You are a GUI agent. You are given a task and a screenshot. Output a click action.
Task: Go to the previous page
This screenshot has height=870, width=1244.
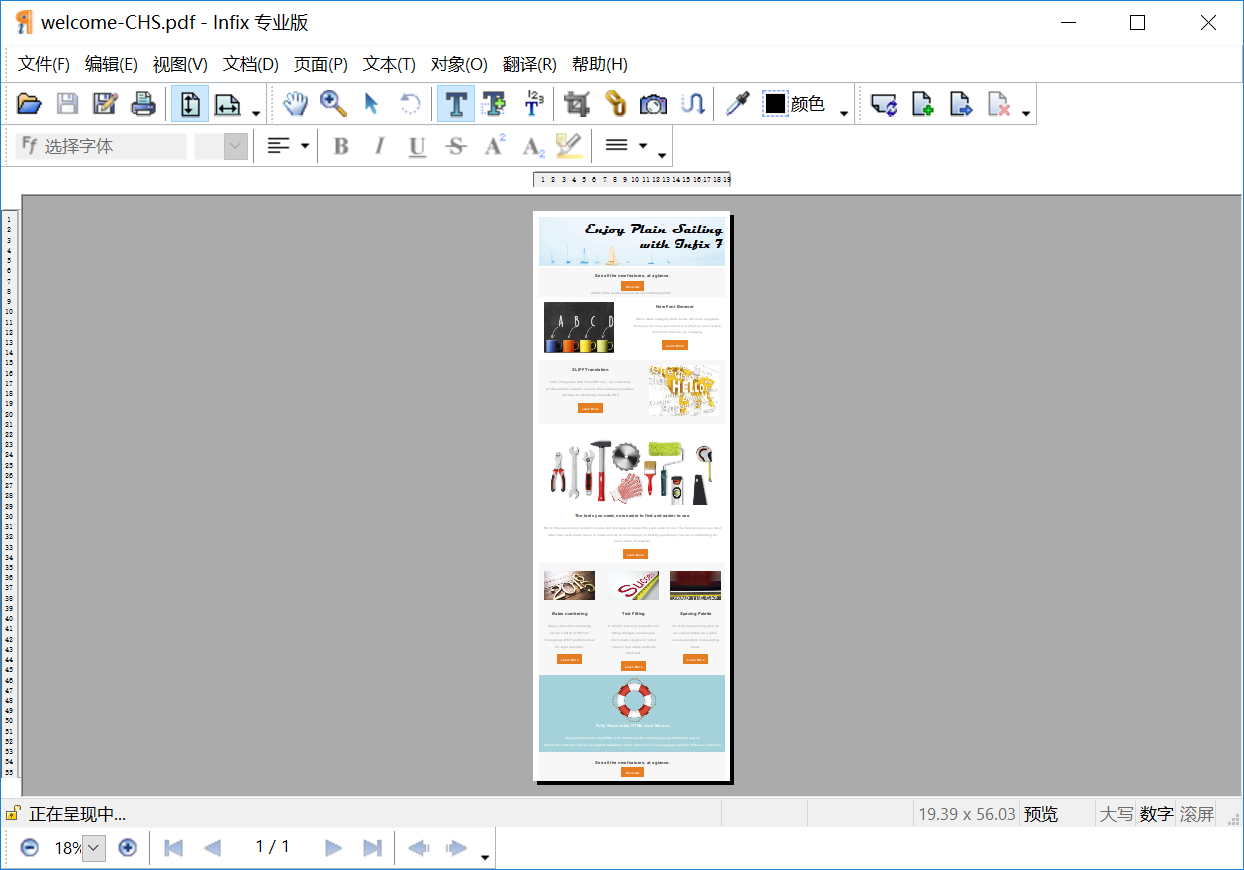tap(212, 848)
